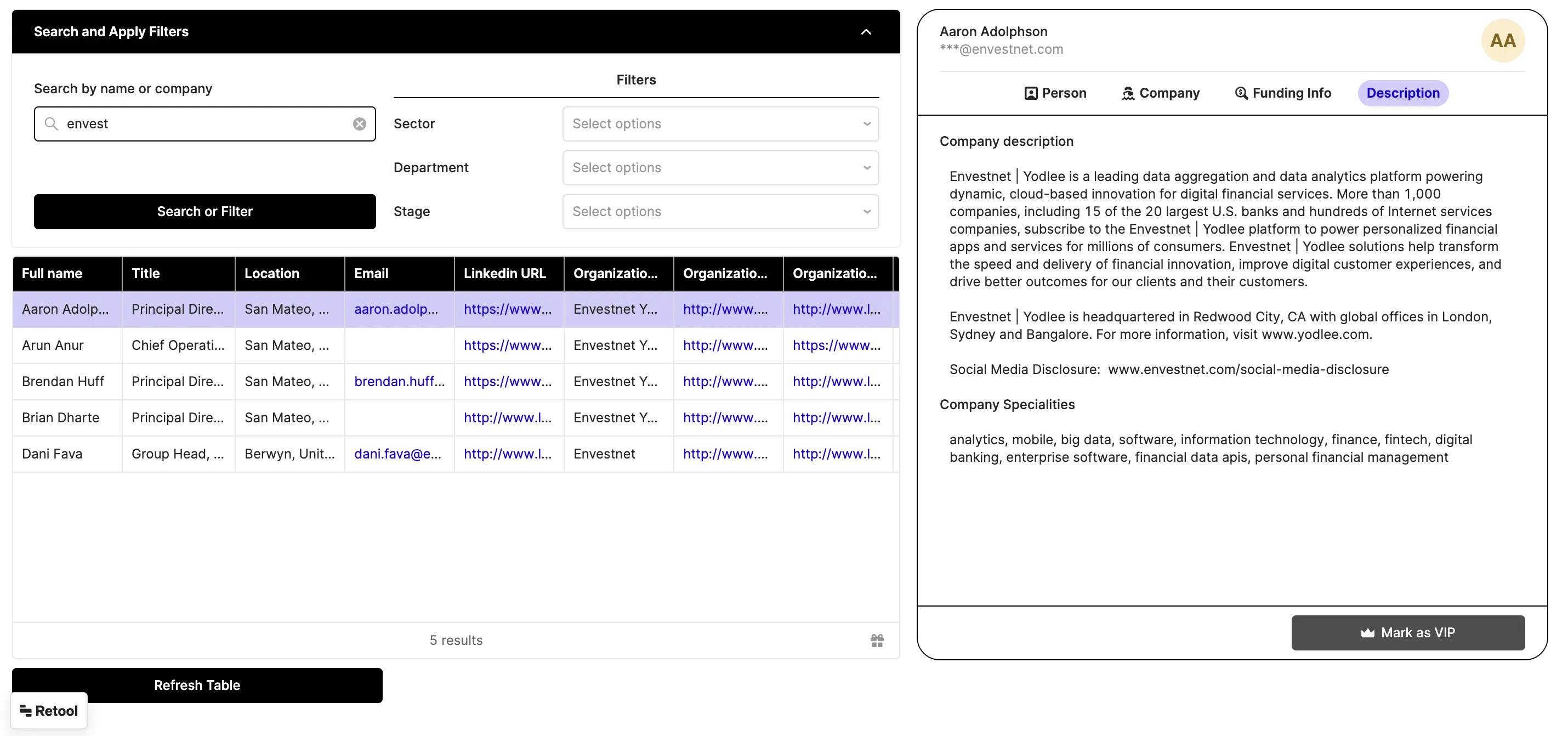
Task: Click the 5 results count text
Action: (456, 641)
